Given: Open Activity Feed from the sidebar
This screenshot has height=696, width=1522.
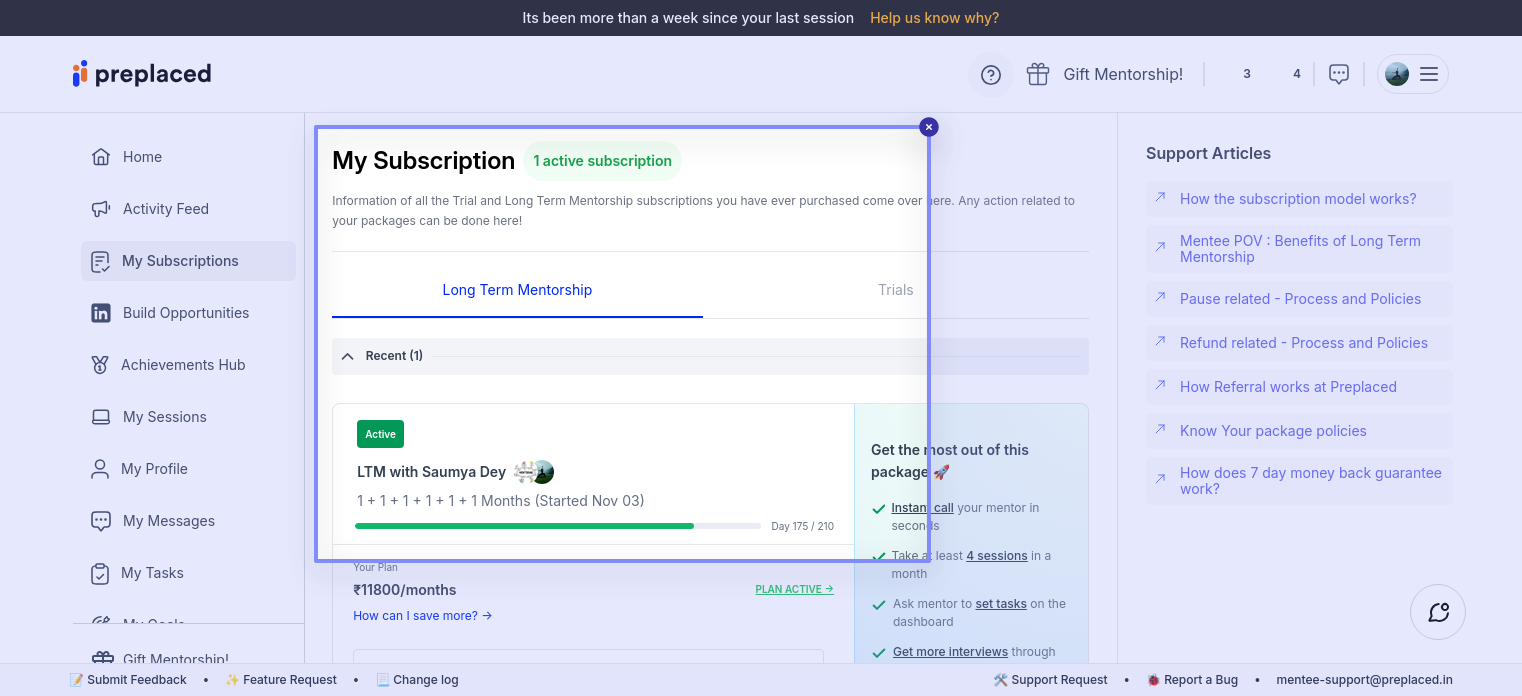Looking at the screenshot, I should 165,209.
